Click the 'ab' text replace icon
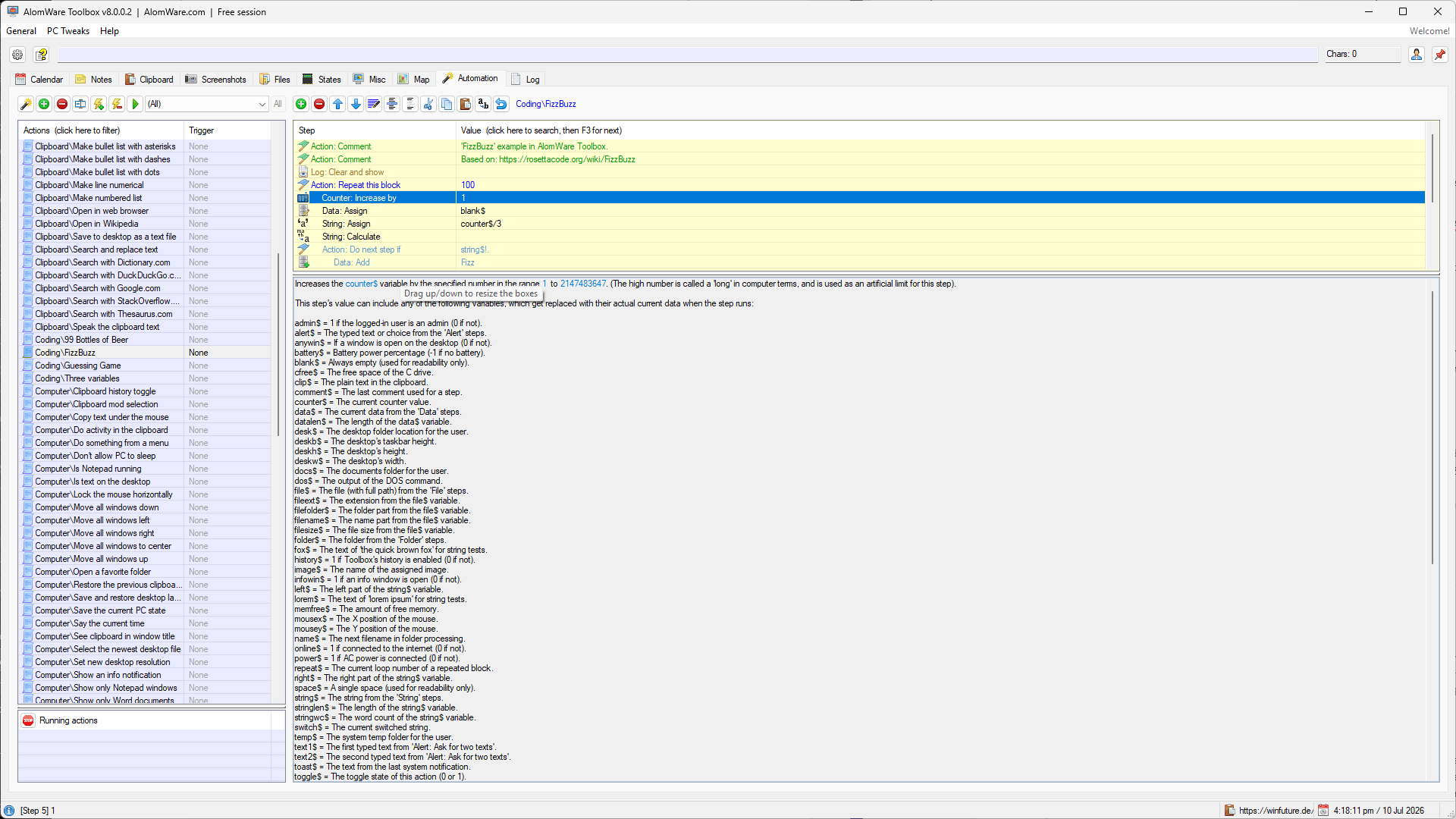 tap(483, 104)
